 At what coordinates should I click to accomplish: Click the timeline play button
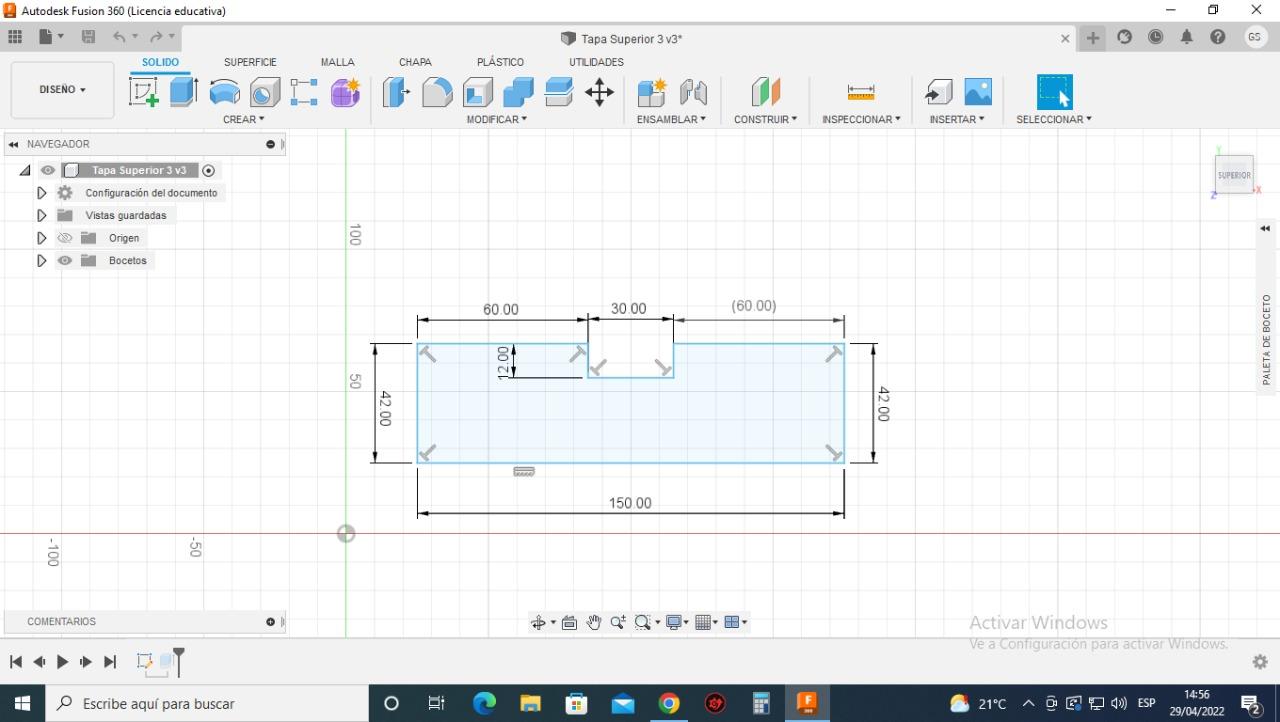62,662
